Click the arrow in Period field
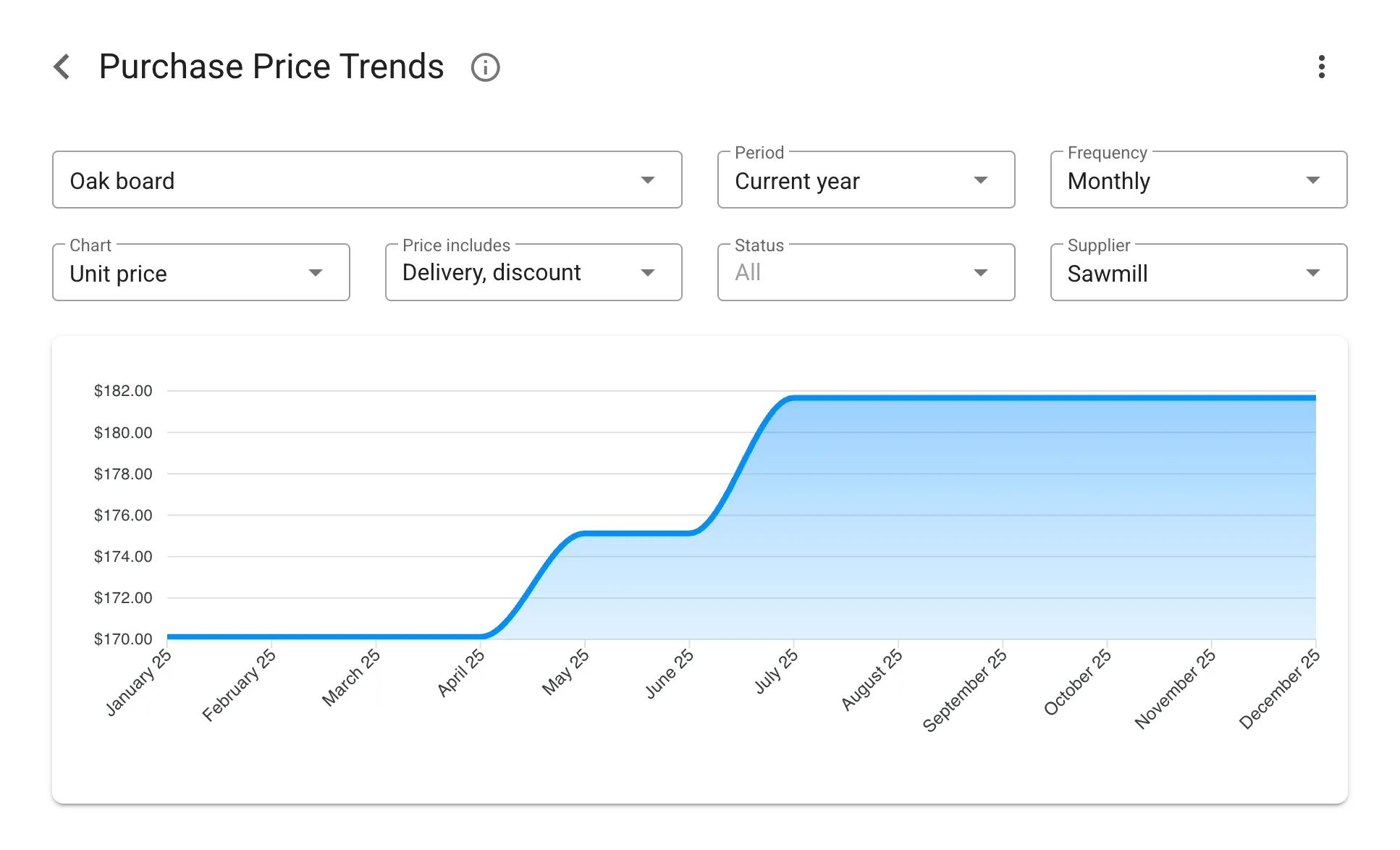 (980, 180)
